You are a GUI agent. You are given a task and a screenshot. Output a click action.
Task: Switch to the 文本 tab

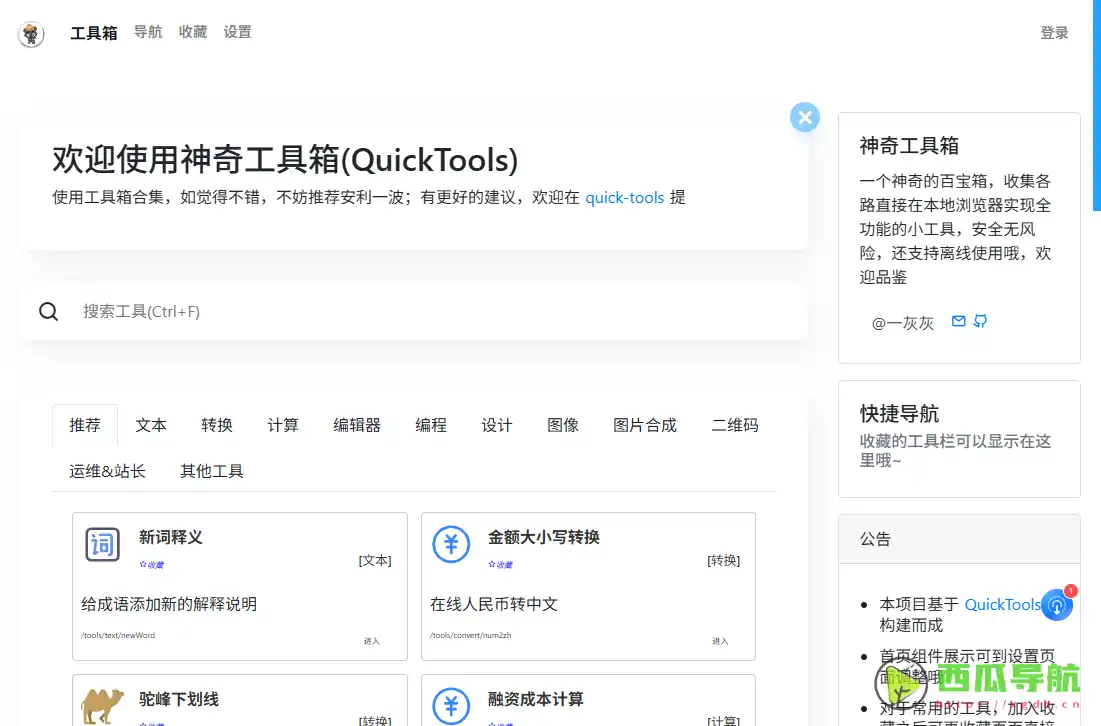[x=151, y=425]
